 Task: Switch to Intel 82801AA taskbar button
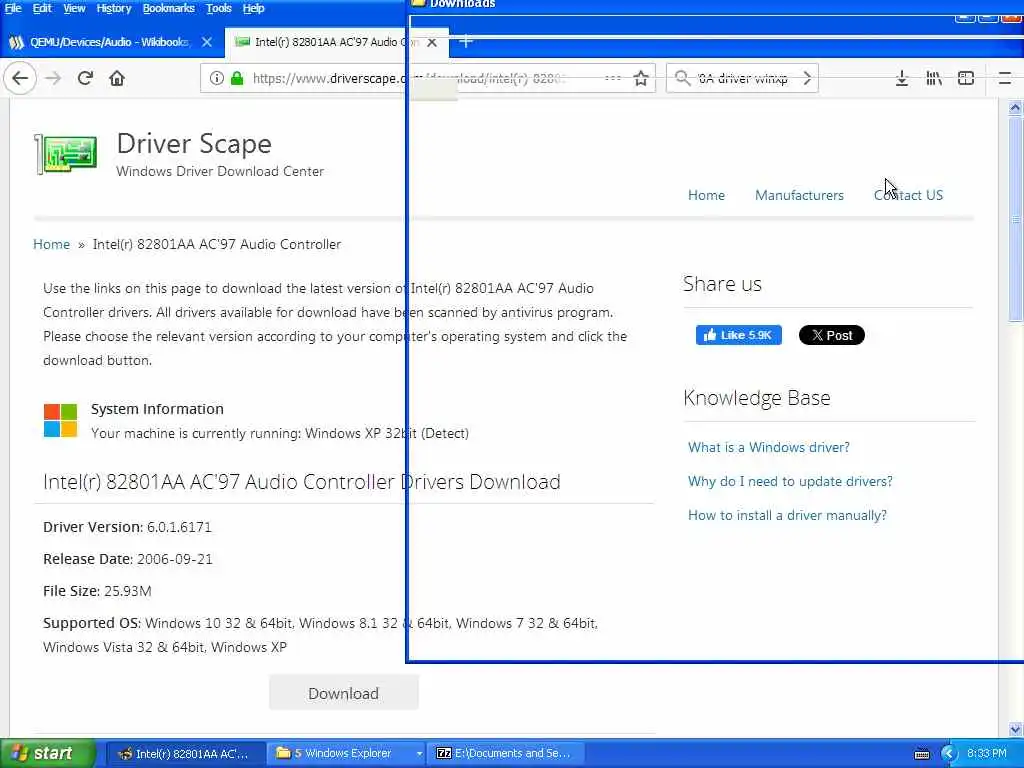185,753
